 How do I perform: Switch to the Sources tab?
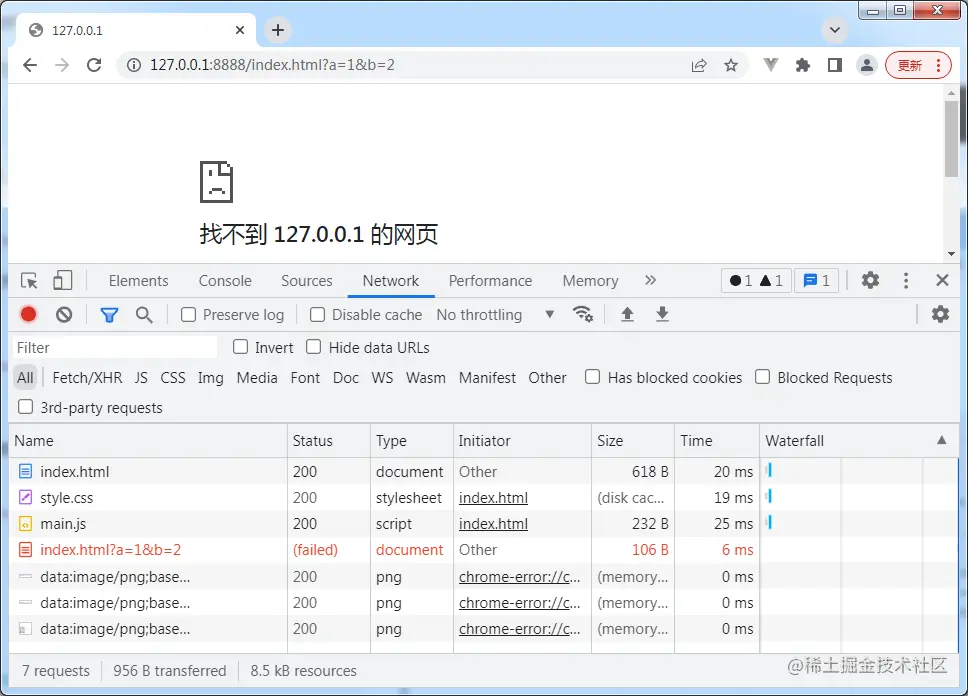click(307, 281)
